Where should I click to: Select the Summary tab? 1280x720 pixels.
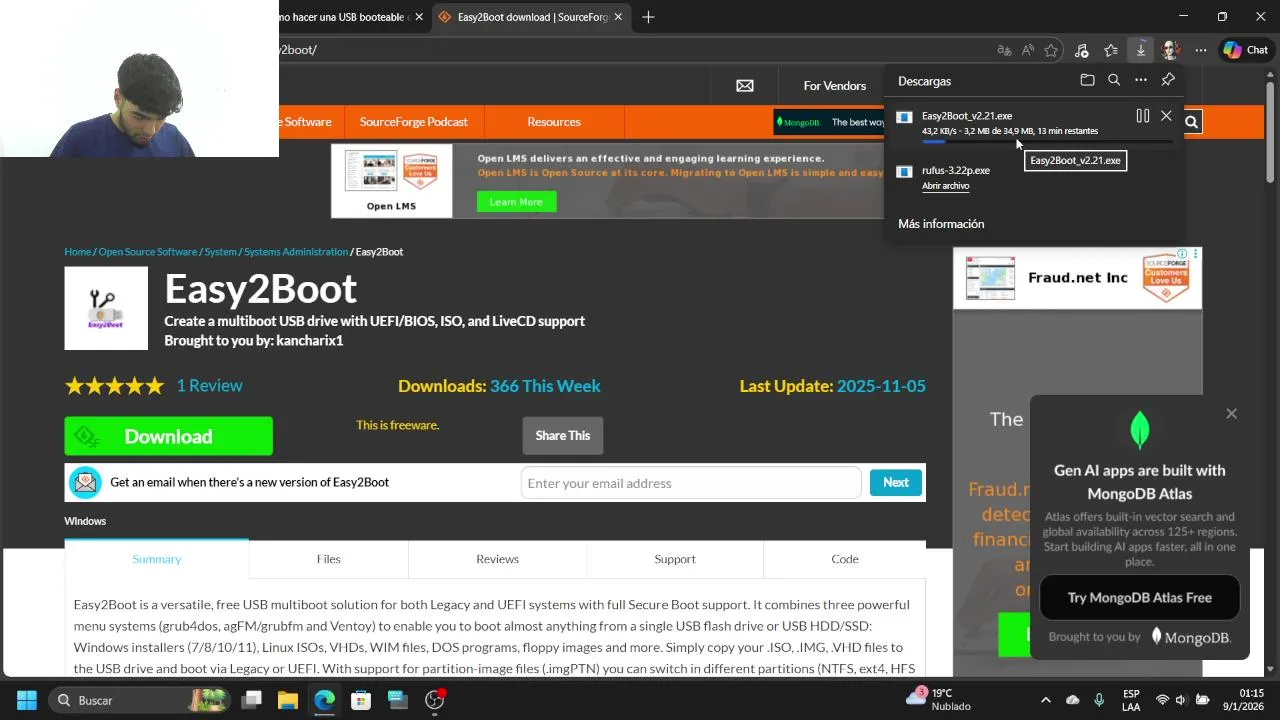(x=157, y=559)
